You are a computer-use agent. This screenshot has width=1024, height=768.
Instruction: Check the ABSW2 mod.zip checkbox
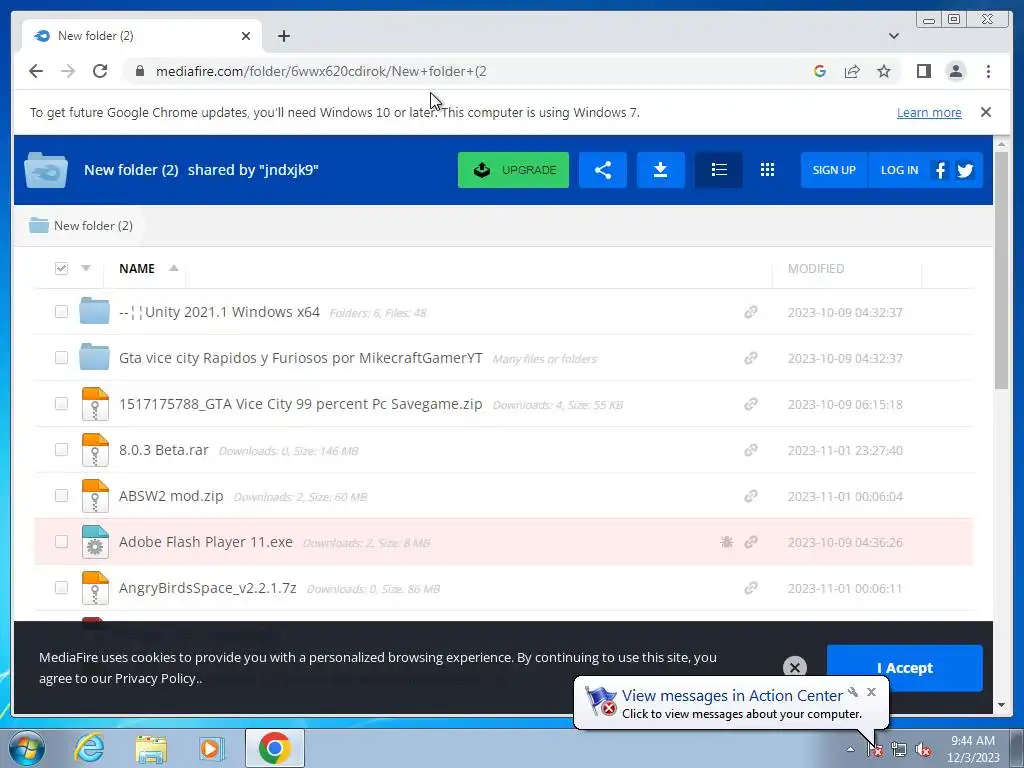[61, 496]
